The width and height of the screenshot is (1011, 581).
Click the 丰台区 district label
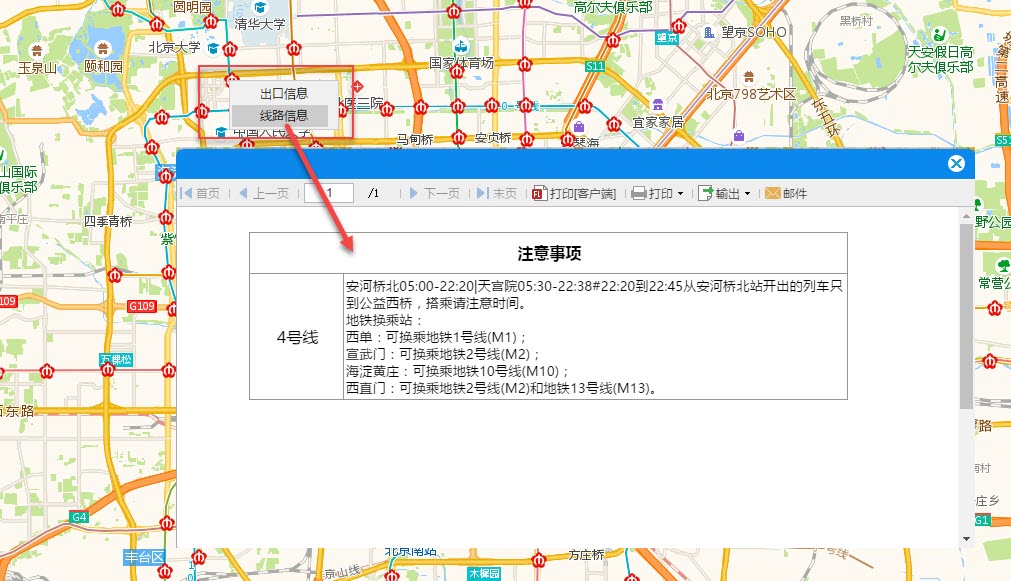pos(144,557)
